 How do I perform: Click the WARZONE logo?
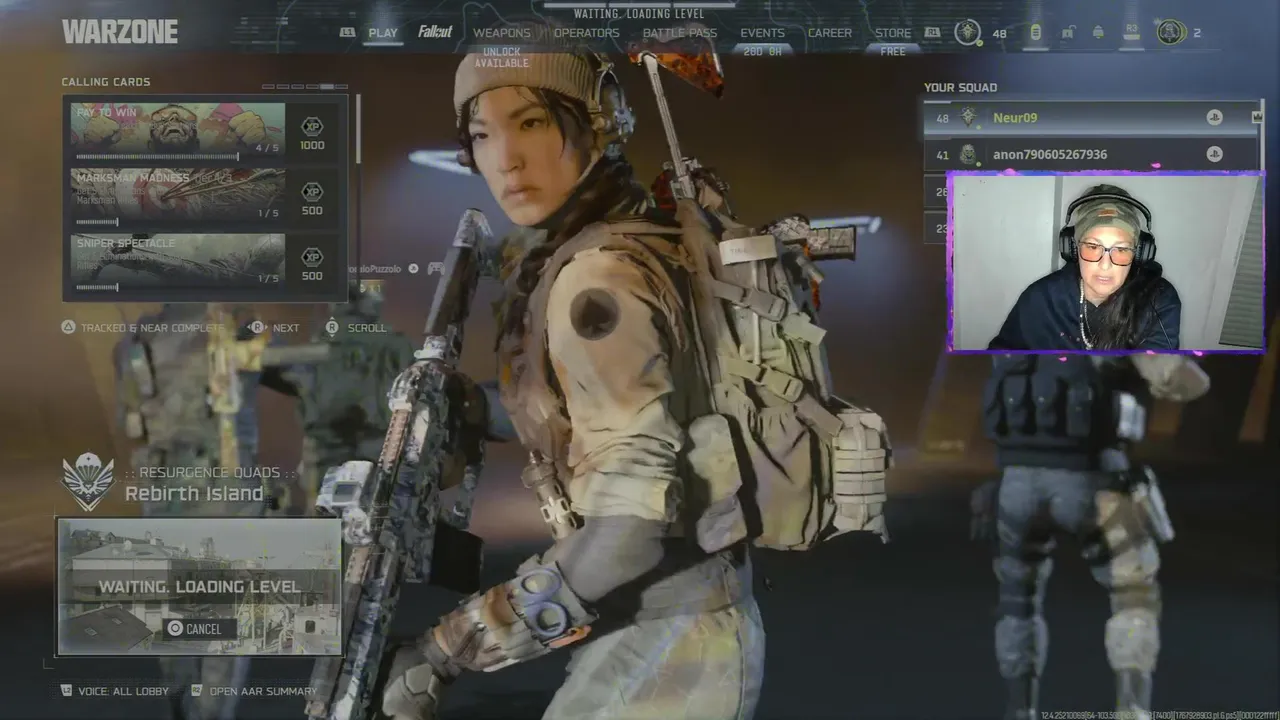pos(120,32)
